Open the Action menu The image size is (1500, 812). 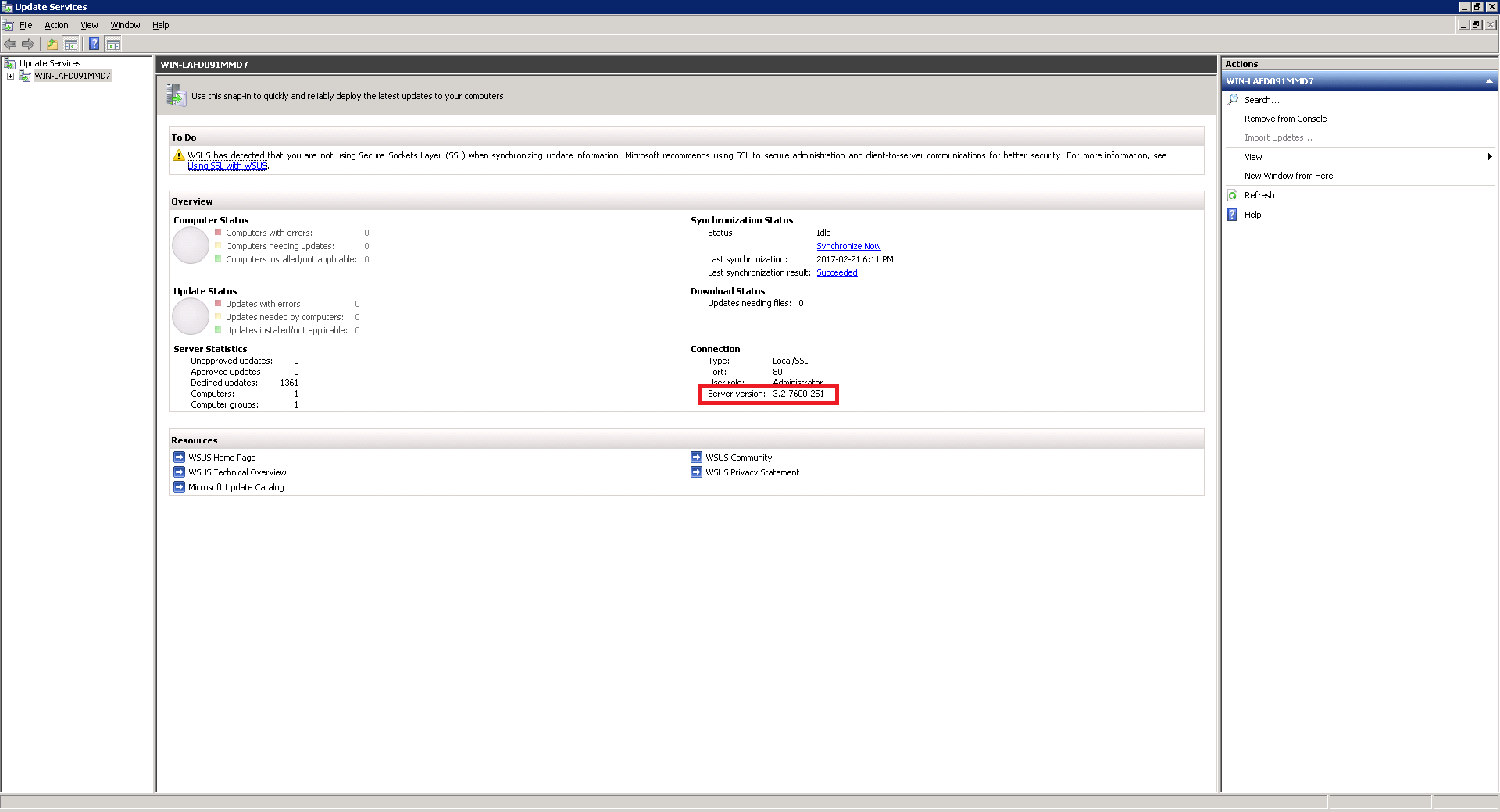(55, 24)
